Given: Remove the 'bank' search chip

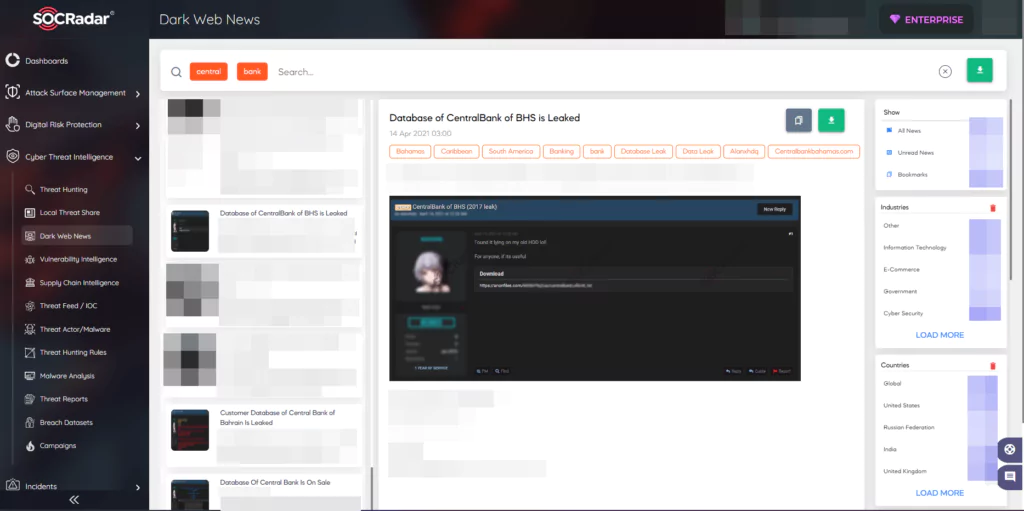Looking at the screenshot, I should (x=252, y=71).
